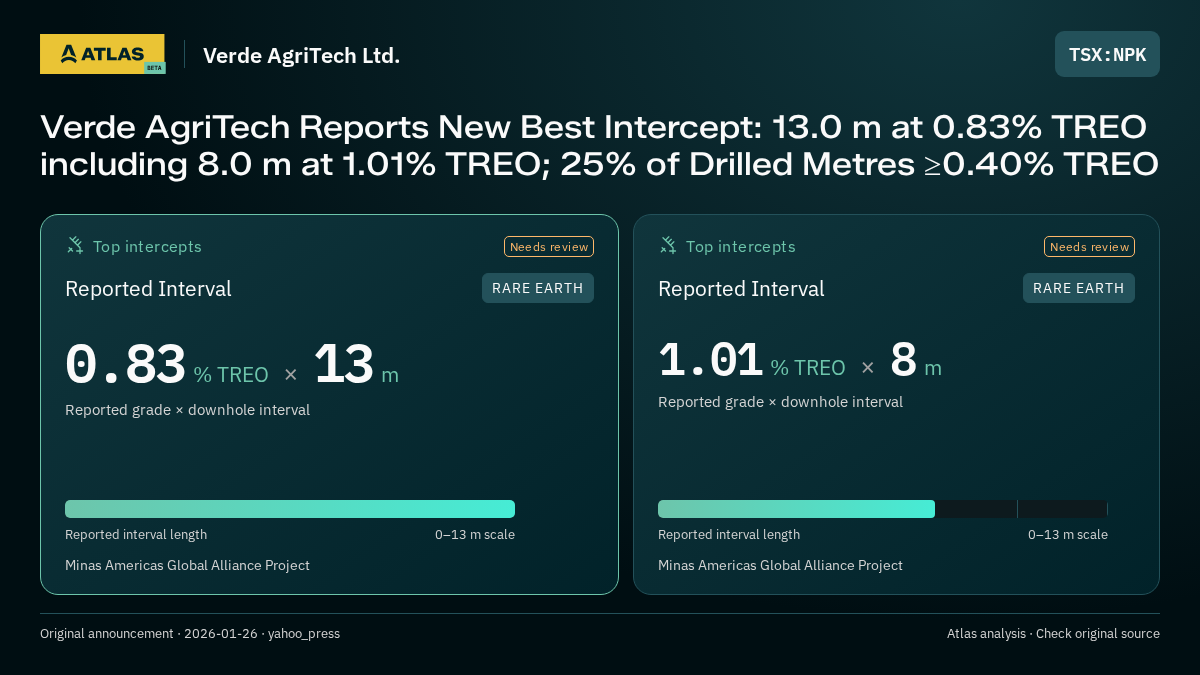Screen dimensions: 1200x675
Task: Click 'Reported grade × downhole interval' under 0.83
Action: point(187,410)
